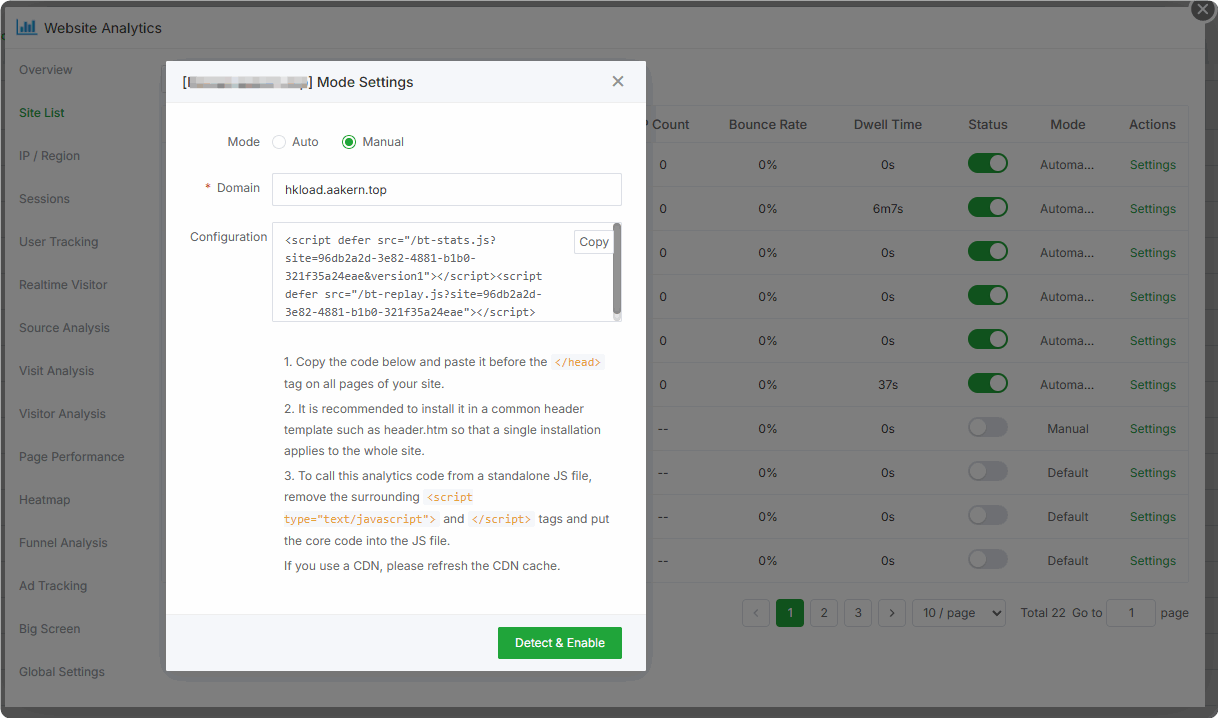The width and height of the screenshot is (1218, 718).
Task: Enable status switch in the Manual mode row
Action: click(x=988, y=428)
